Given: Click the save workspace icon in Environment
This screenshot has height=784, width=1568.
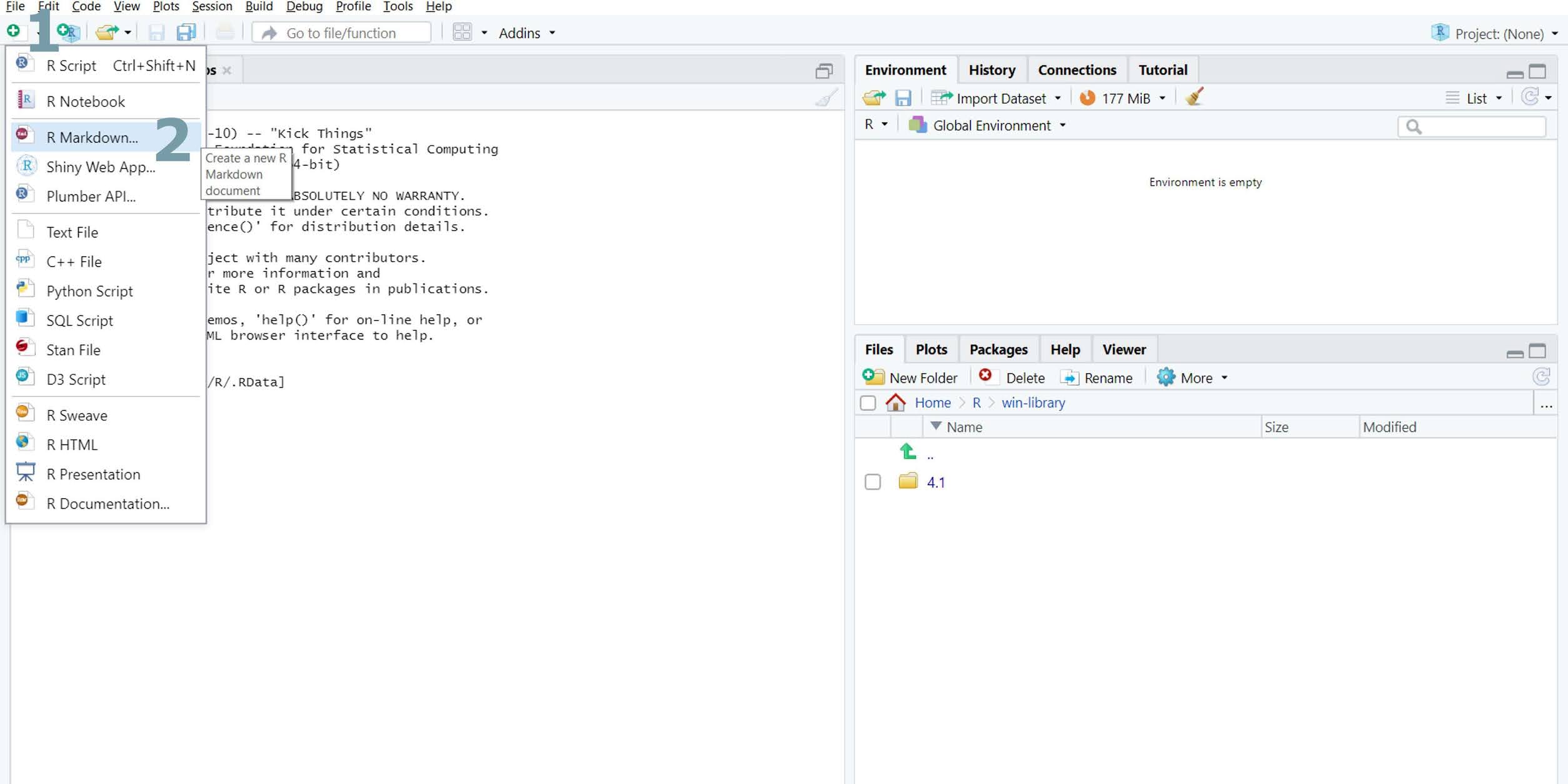Looking at the screenshot, I should [x=902, y=98].
